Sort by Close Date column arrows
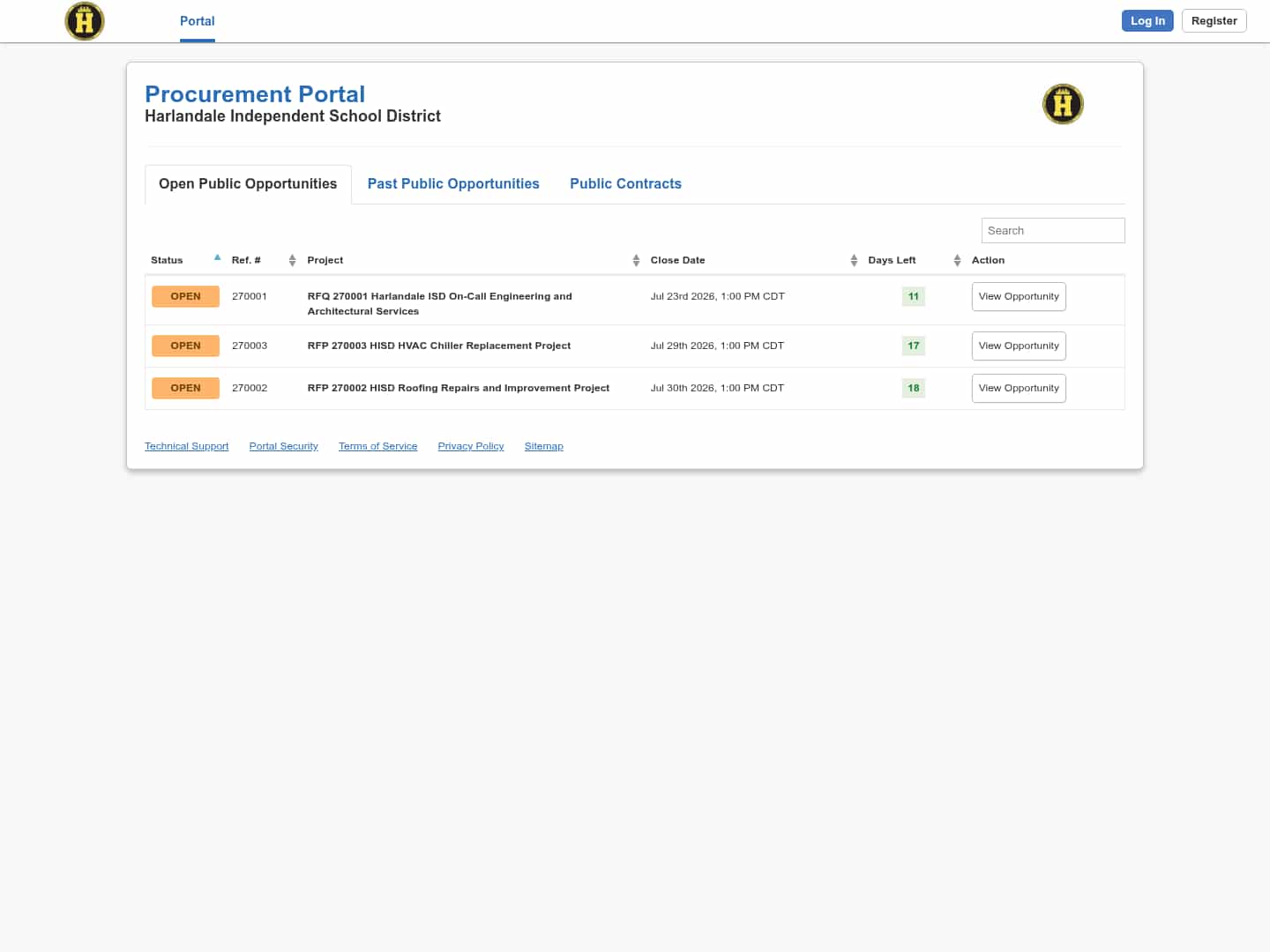1270x952 pixels. pyautogui.click(x=854, y=260)
